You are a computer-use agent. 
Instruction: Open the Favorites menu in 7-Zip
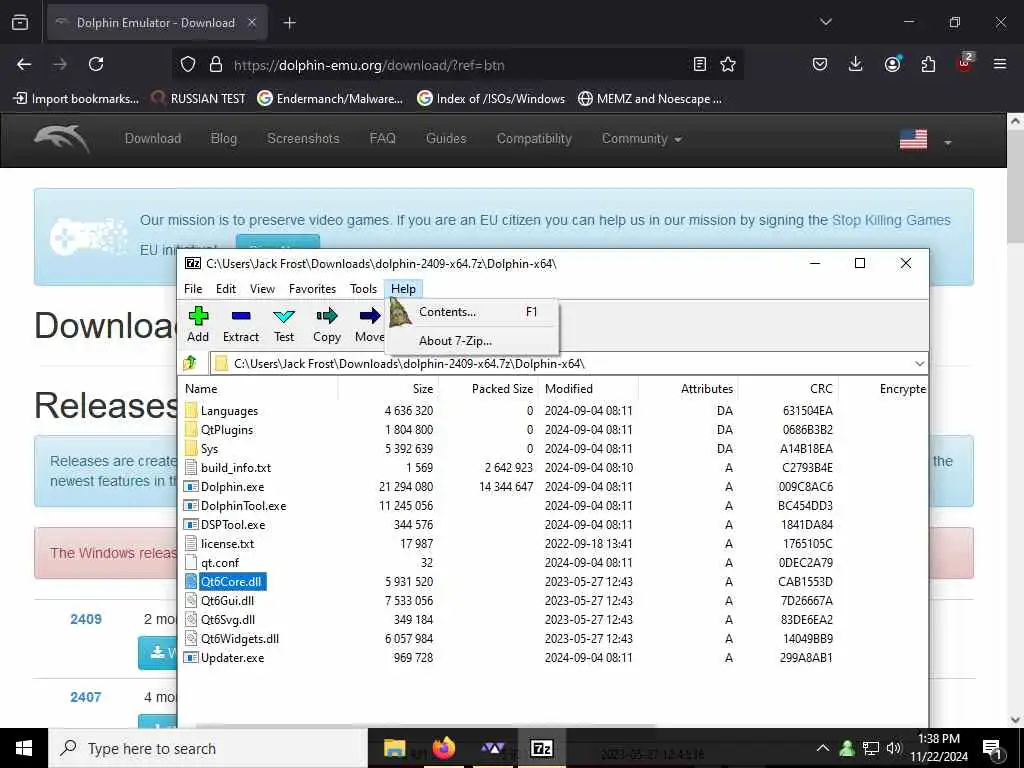[312, 289]
